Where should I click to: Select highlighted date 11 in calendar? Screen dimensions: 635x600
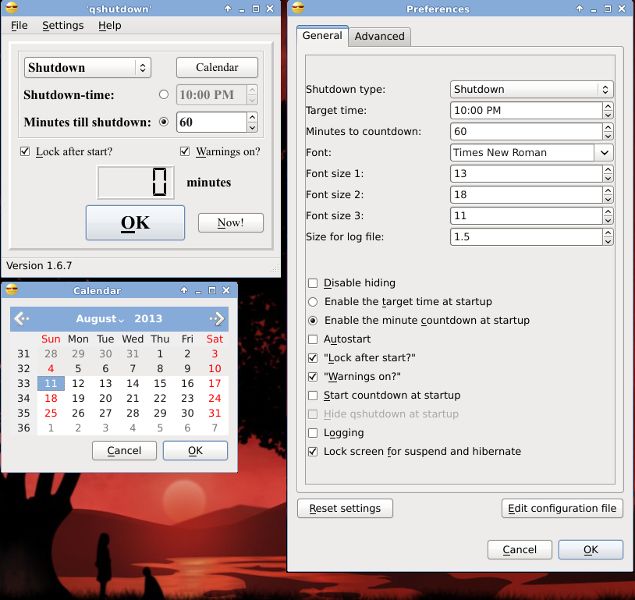coord(51,383)
